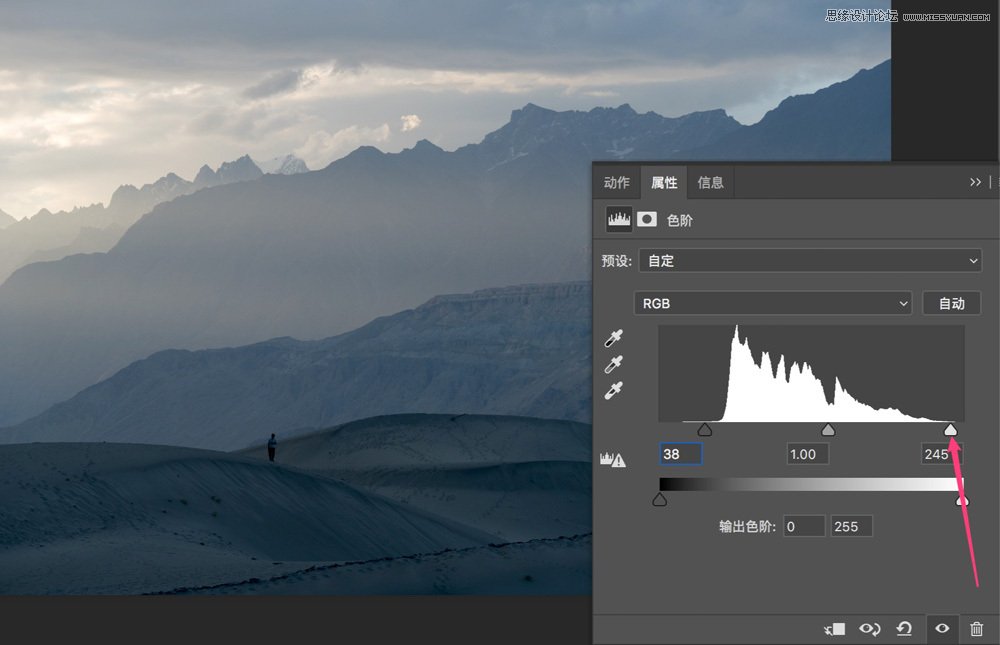Reset the Levels adjustment to defaults
The image size is (1000, 645).
pos(905,629)
